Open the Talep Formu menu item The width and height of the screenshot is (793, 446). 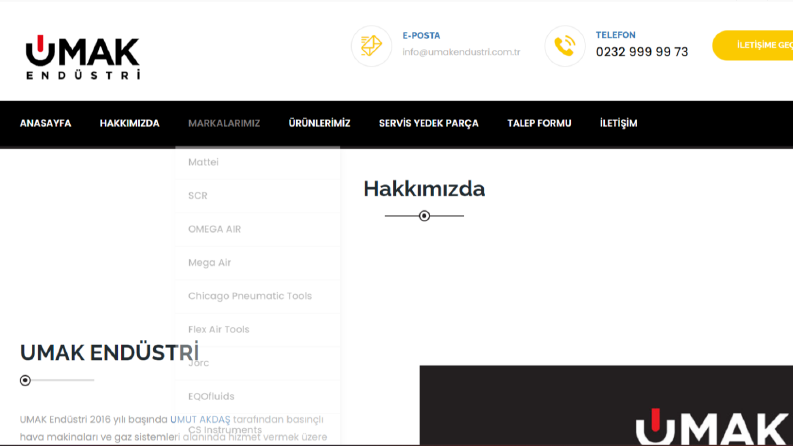[539, 123]
